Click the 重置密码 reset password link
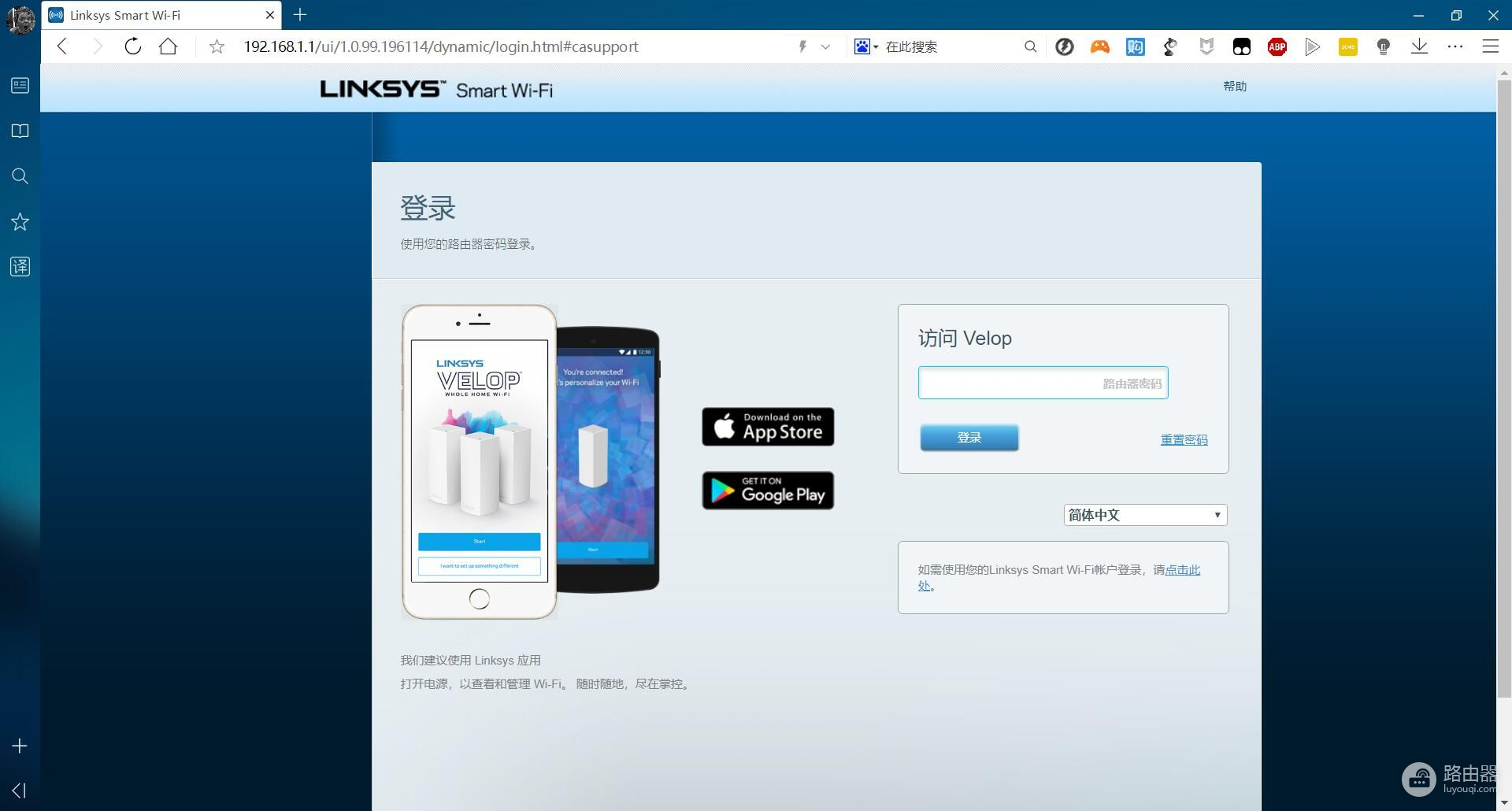Image resolution: width=1512 pixels, height=811 pixels. tap(1184, 439)
